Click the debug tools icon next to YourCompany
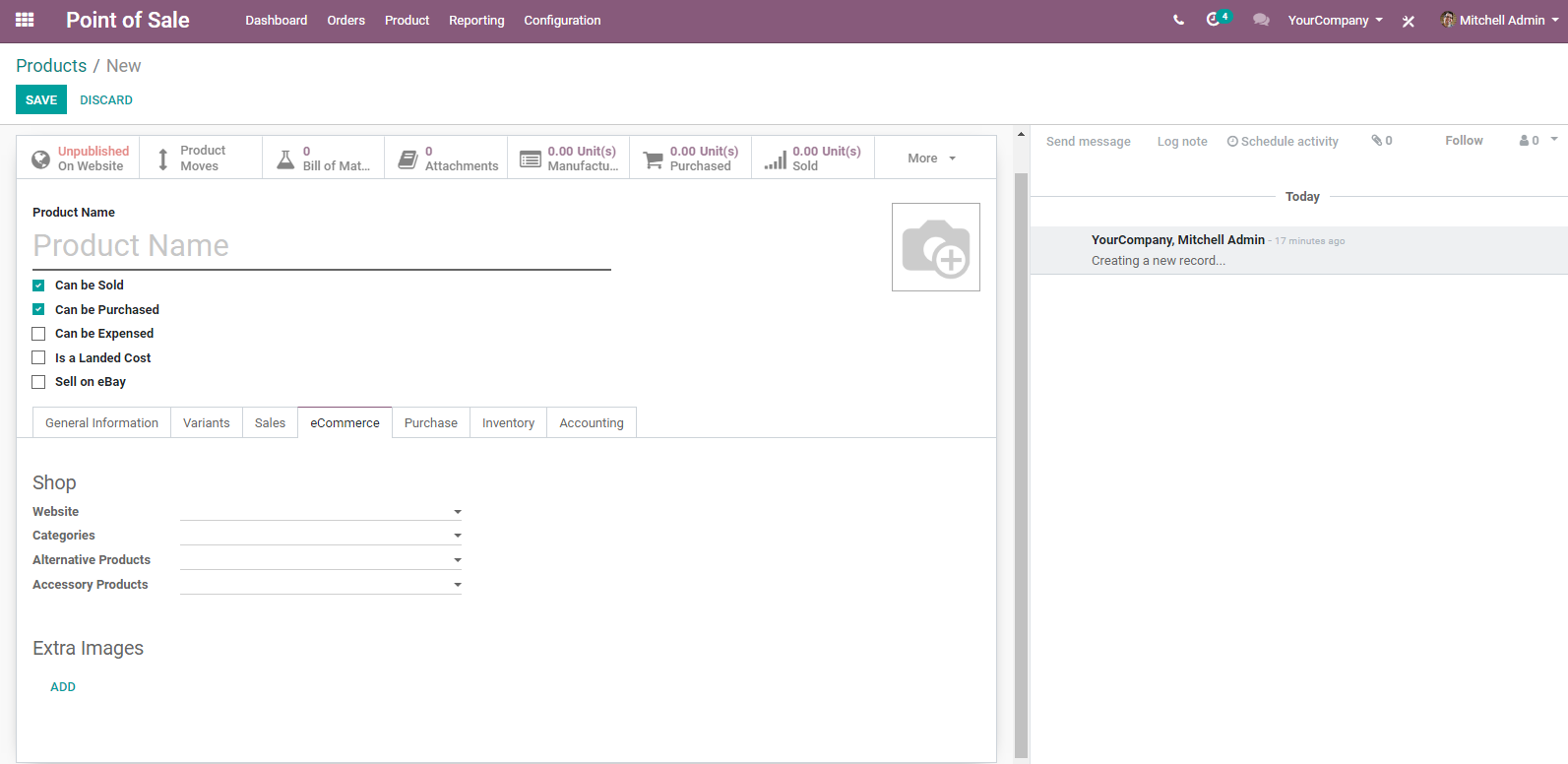 coord(1409,21)
